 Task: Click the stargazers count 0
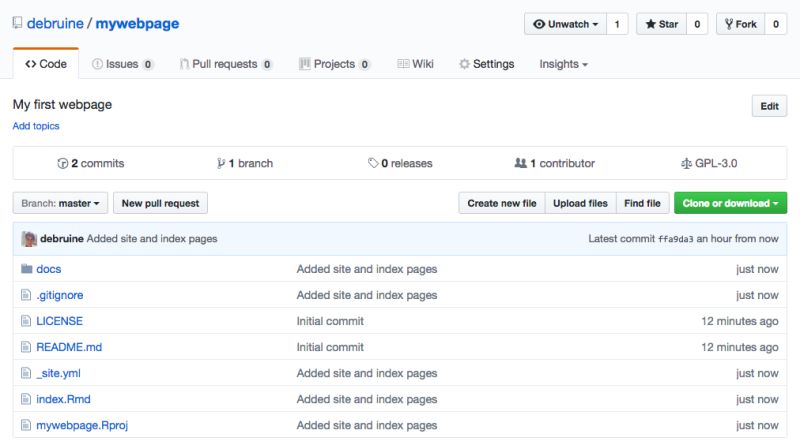[x=697, y=24]
